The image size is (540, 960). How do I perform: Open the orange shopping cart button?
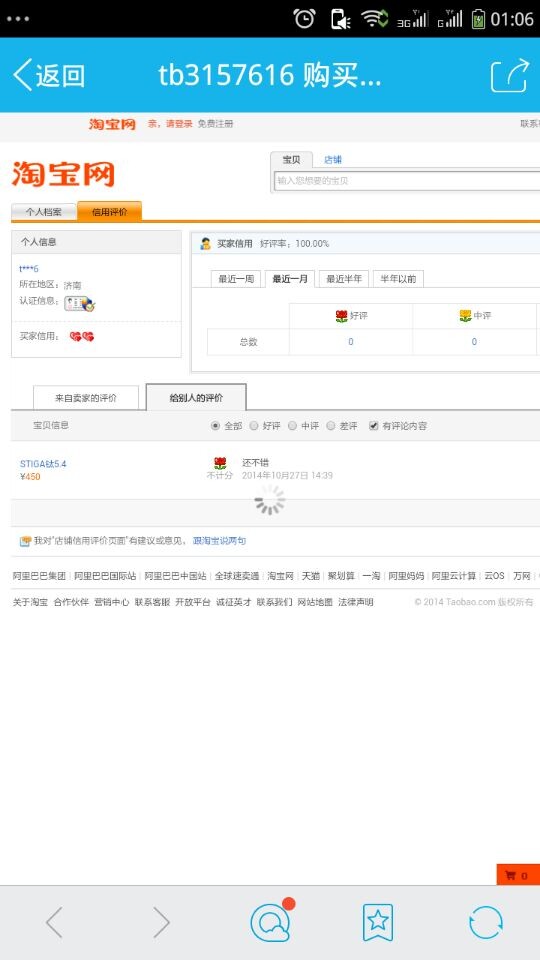(518, 875)
